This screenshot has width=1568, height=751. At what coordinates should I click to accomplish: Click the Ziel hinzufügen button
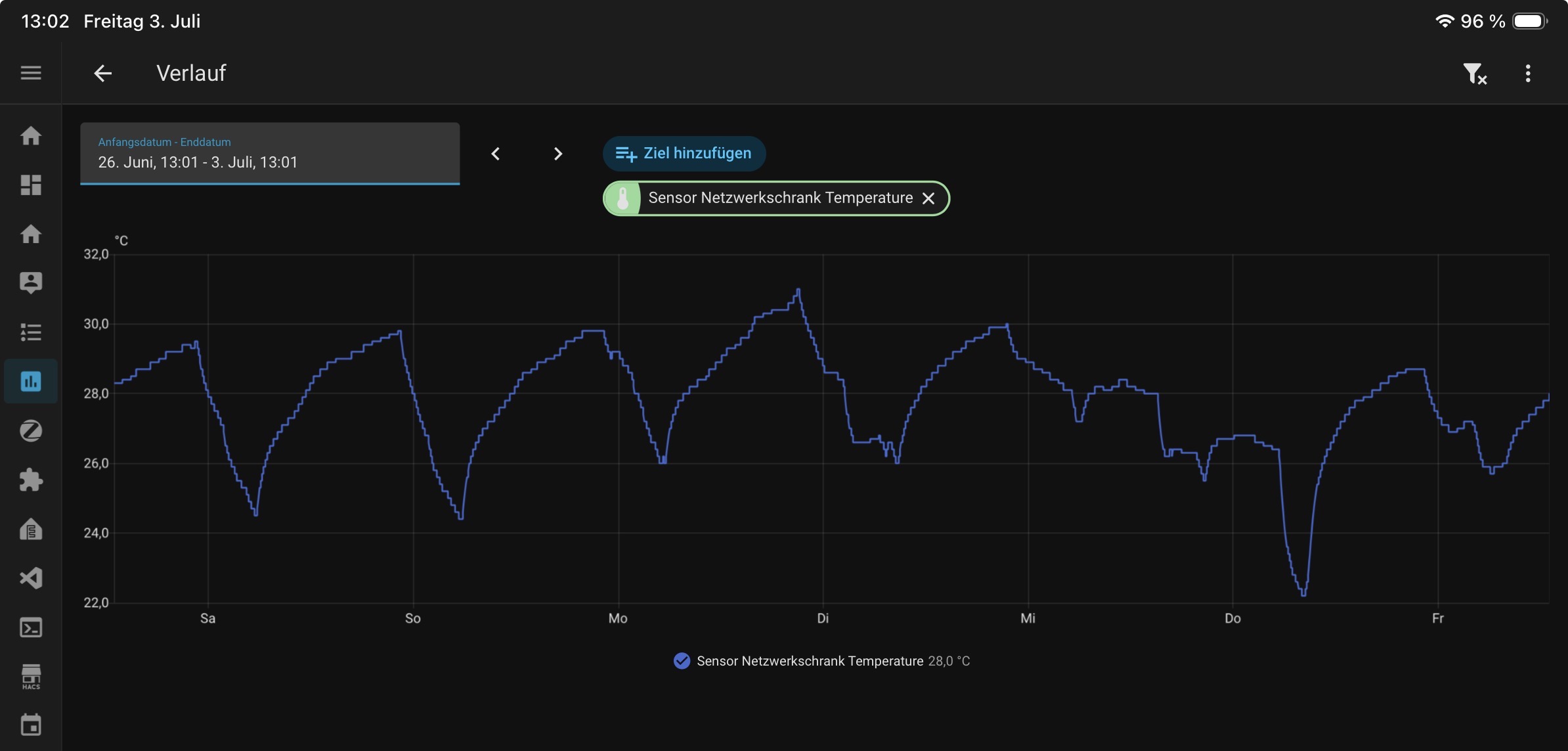684,154
